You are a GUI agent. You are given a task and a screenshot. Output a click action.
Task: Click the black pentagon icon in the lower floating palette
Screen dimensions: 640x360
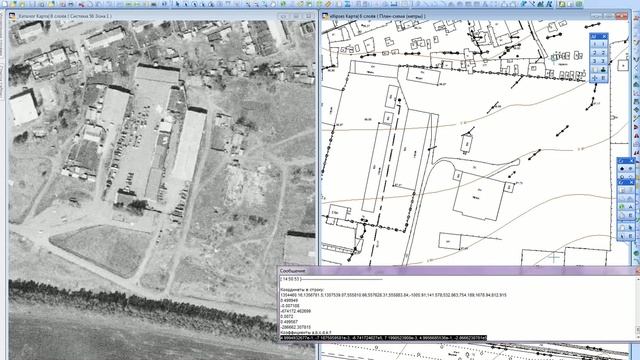point(622,169)
